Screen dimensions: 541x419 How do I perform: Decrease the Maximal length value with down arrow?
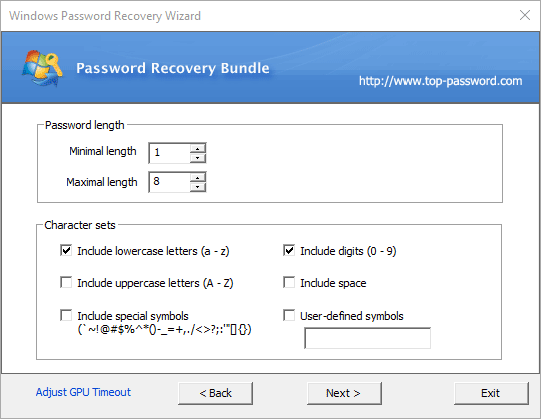coord(198,187)
